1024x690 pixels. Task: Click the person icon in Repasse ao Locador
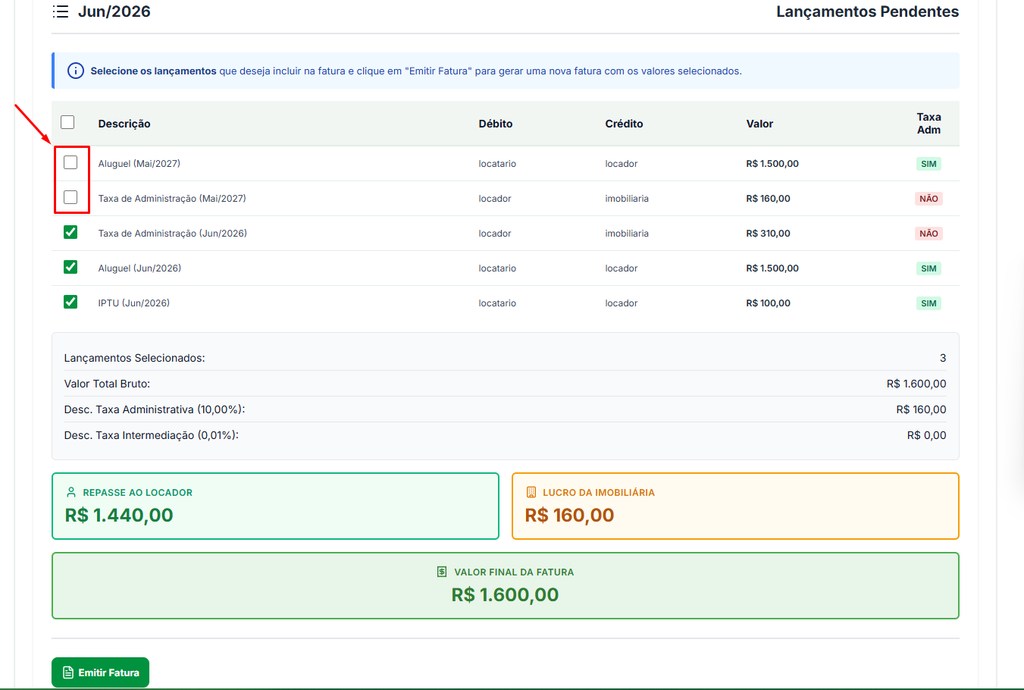71,492
